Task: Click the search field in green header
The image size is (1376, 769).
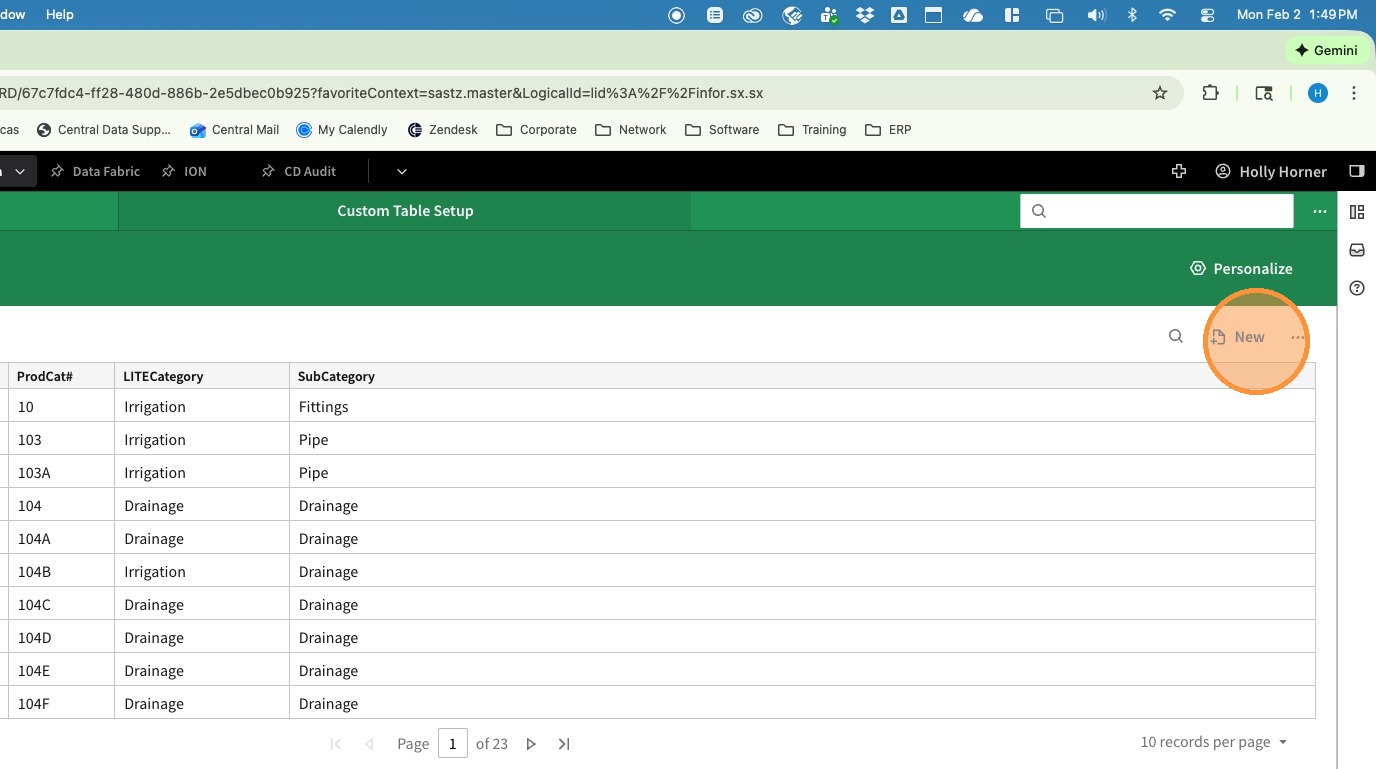Action: tap(1157, 211)
